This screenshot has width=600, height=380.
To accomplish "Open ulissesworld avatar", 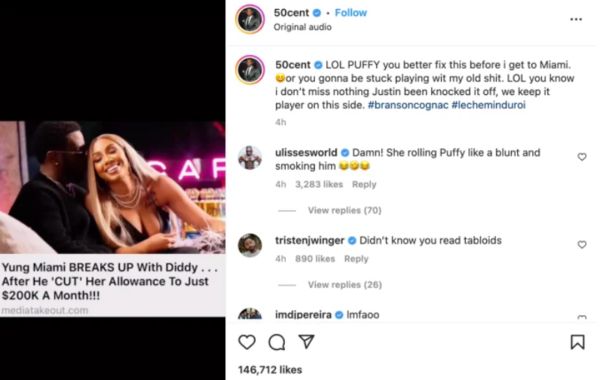I will 250,157.
